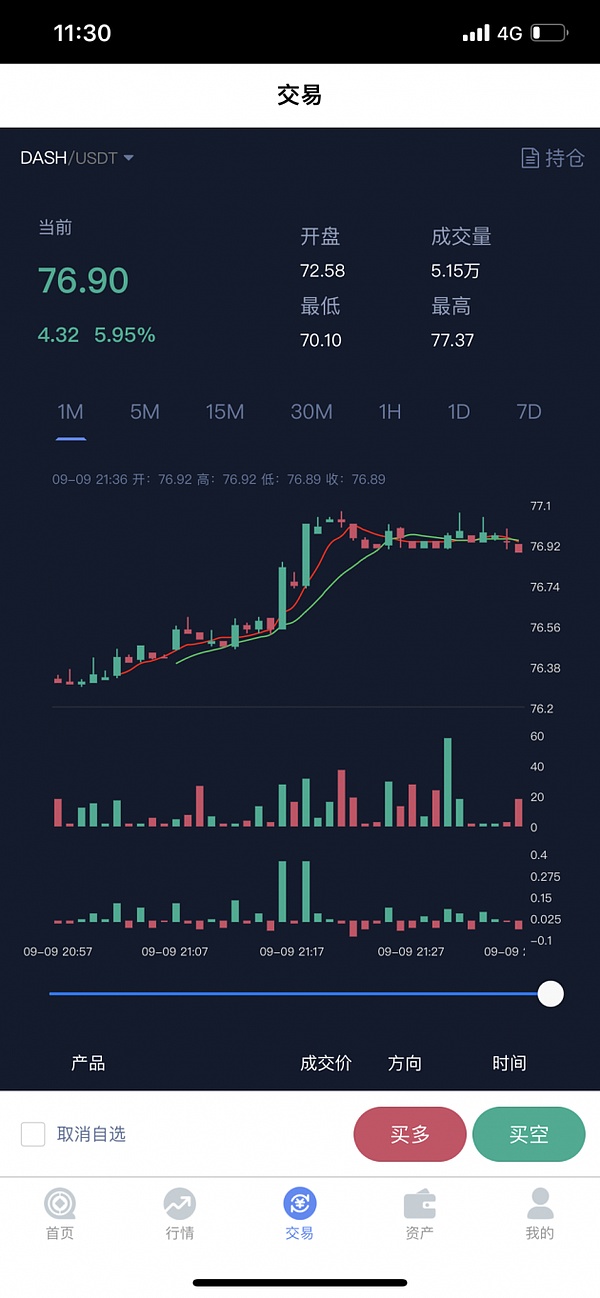This screenshot has height=1298, width=600.
Task: Toggle the 取消自选 checkbox
Action: [33, 1134]
